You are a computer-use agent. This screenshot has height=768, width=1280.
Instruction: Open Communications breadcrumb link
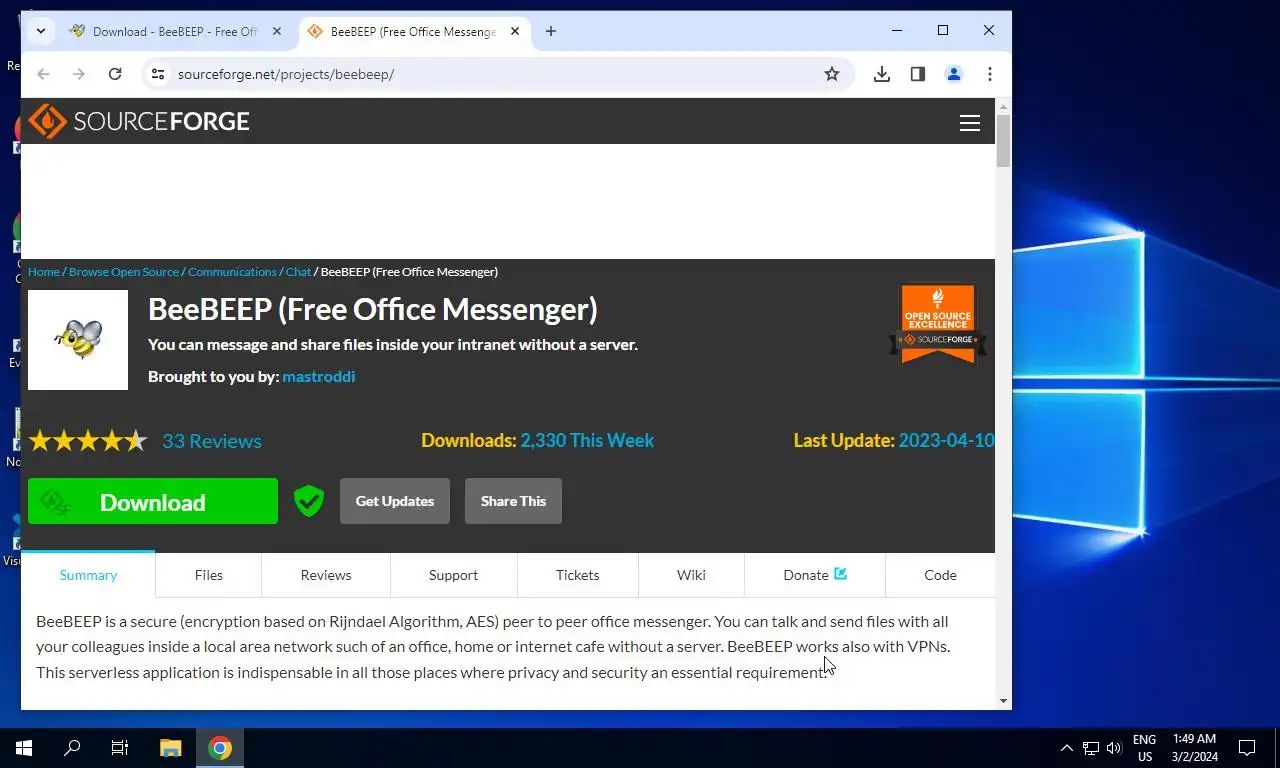(x=232, y=272)
